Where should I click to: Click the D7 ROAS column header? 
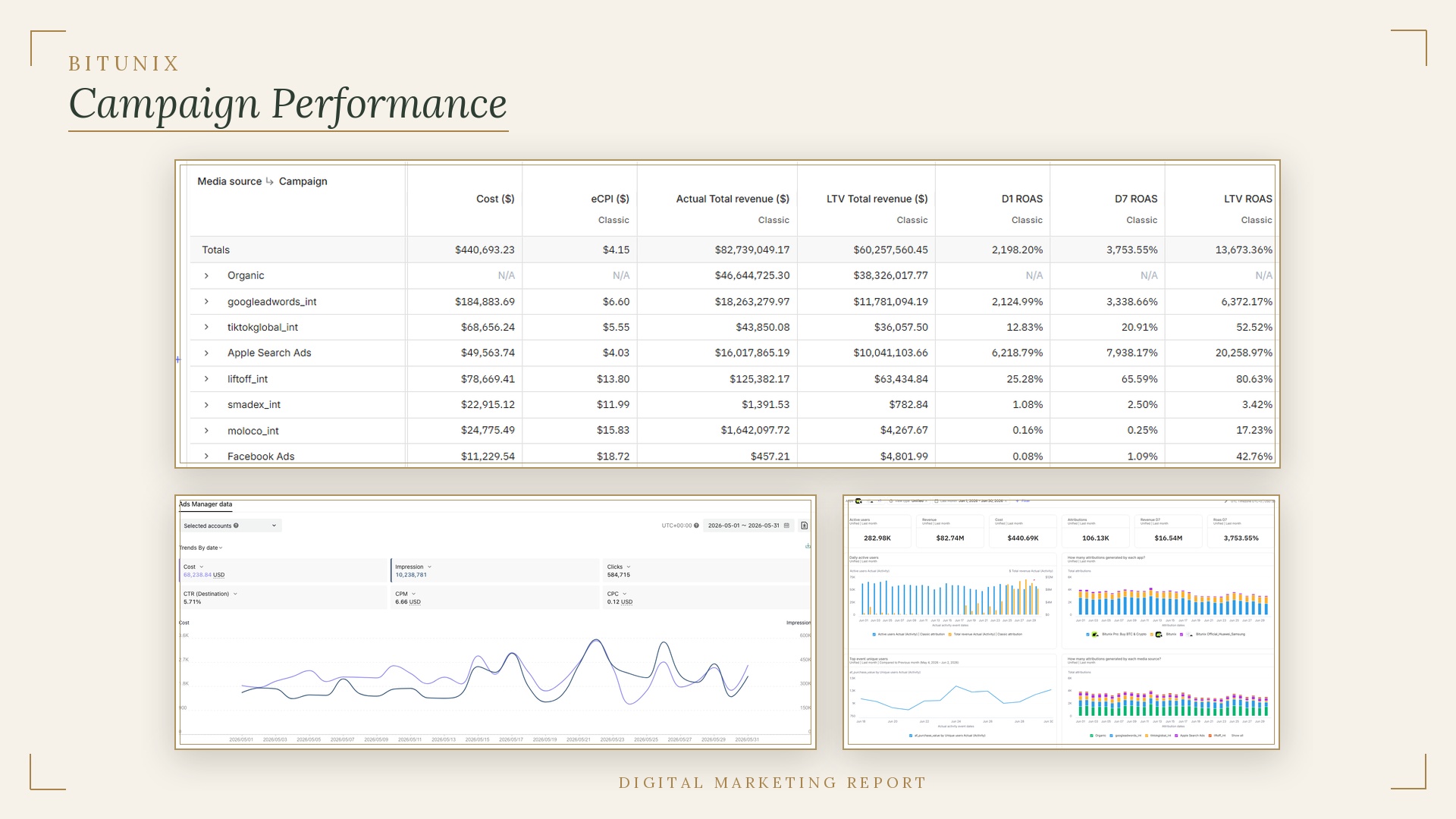(1136, 199)
